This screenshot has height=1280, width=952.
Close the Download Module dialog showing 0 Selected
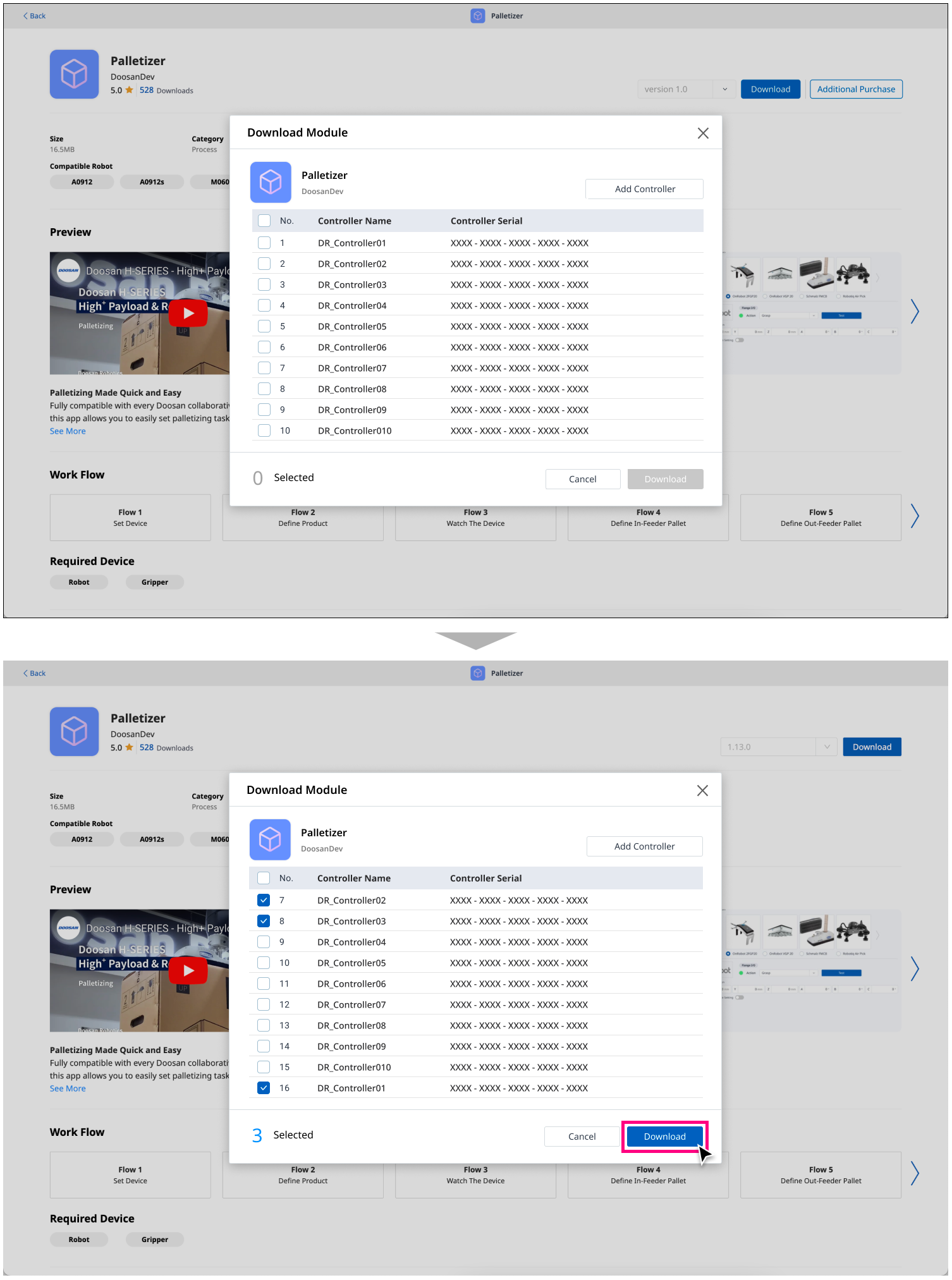702,133
